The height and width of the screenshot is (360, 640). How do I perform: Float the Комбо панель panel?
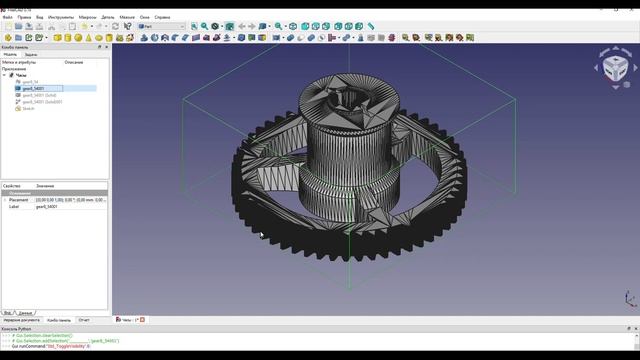[x=99, y=47]
